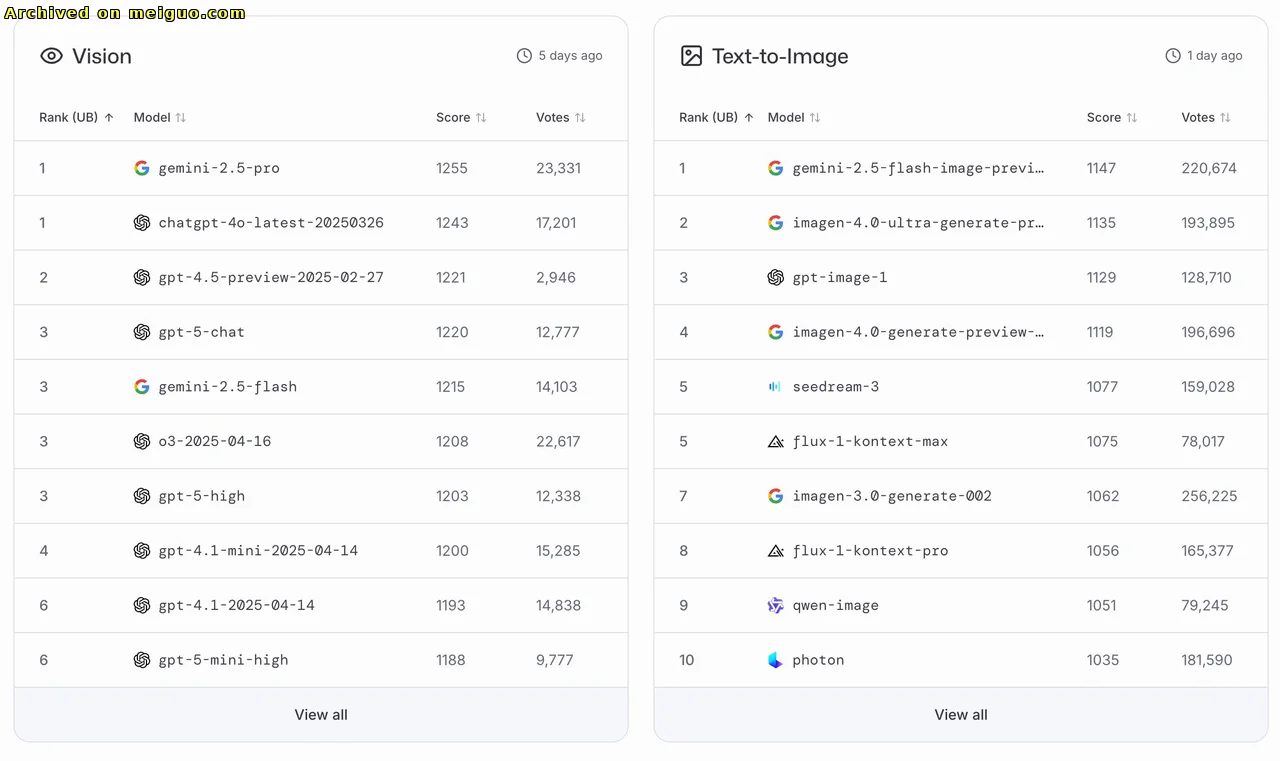Viewport: 1280px width, 761px height.
Task: Click the photon logo icon
Action: (776, 660)
